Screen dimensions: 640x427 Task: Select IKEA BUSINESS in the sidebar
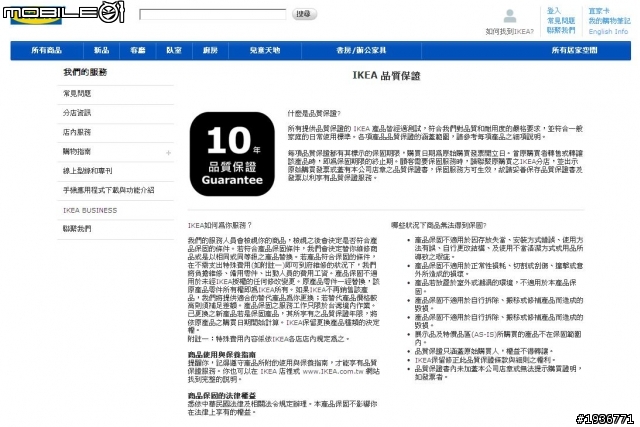[x=116, y=210]
